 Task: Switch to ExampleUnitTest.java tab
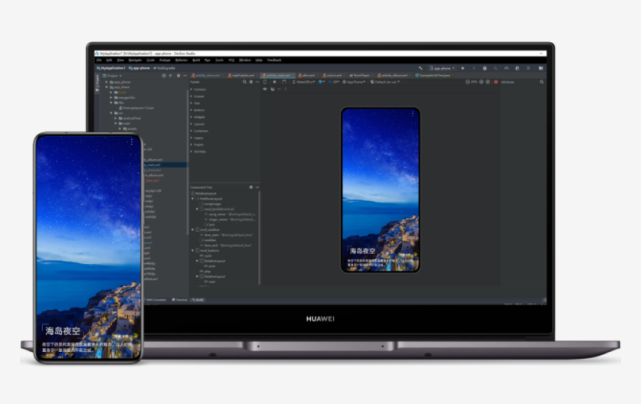point(433,75)
